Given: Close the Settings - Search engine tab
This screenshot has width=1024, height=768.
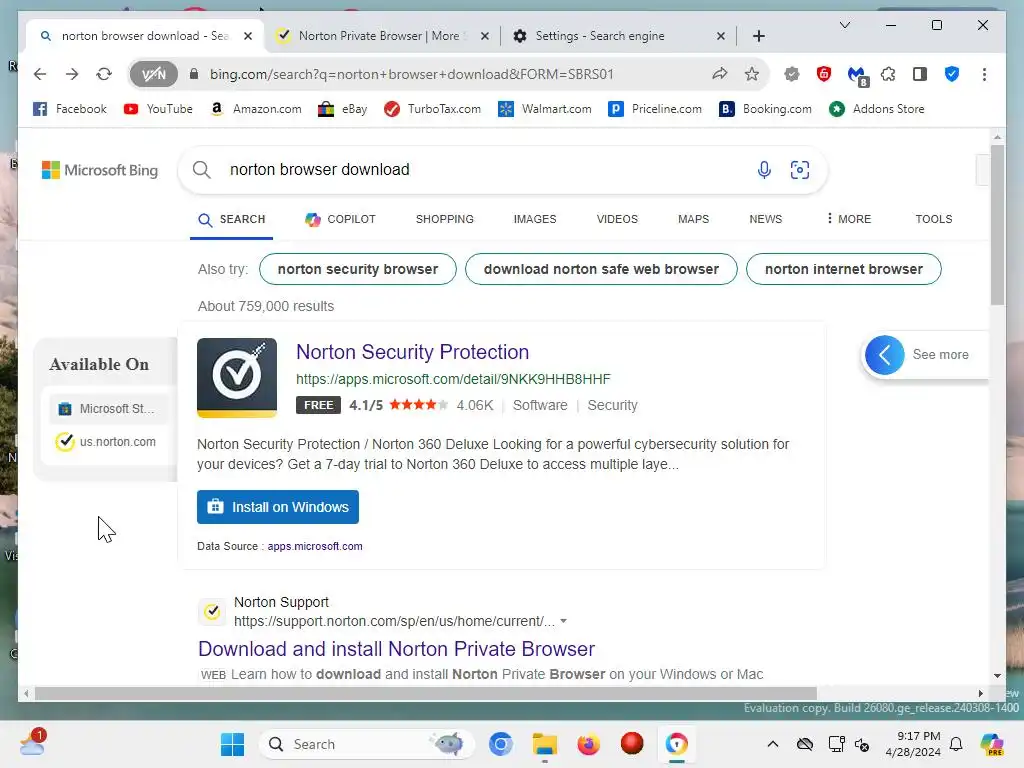Looking at the screenshot, I should click(x=720, y=36).
